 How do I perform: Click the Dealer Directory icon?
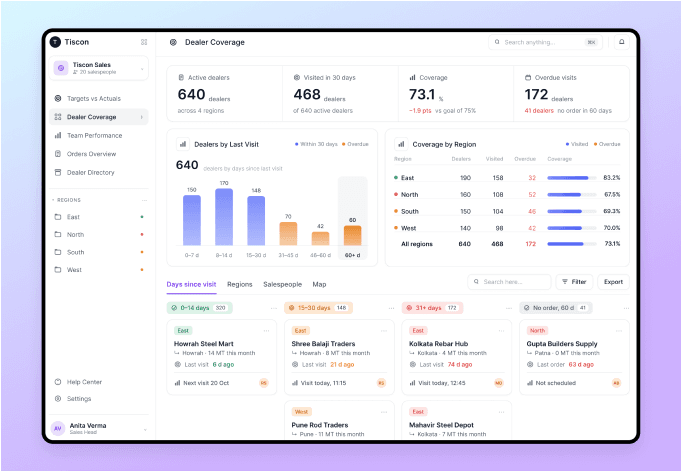click(58, 172)
